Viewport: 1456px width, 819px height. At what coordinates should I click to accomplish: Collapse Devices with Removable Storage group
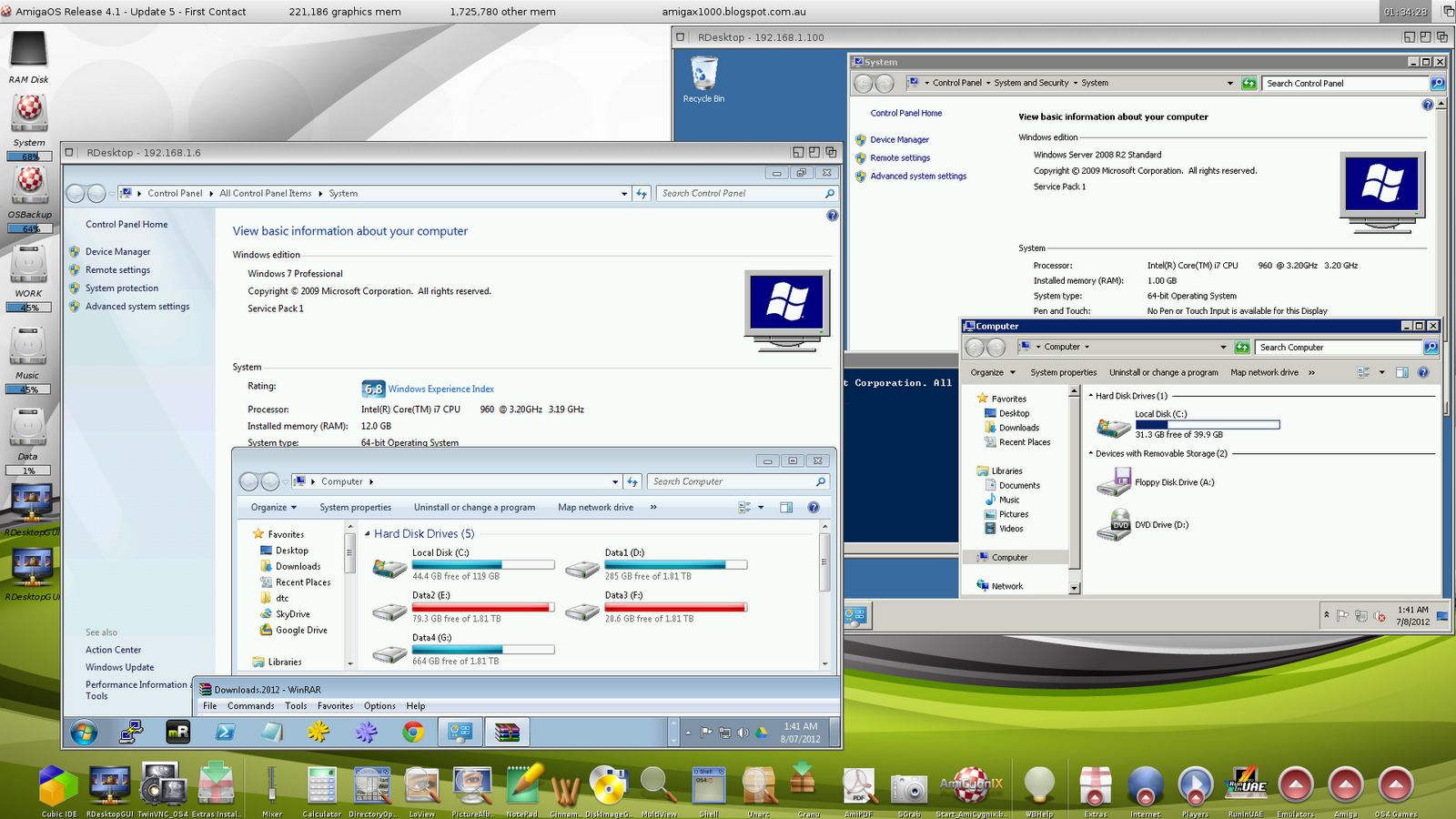point(1091,453)
